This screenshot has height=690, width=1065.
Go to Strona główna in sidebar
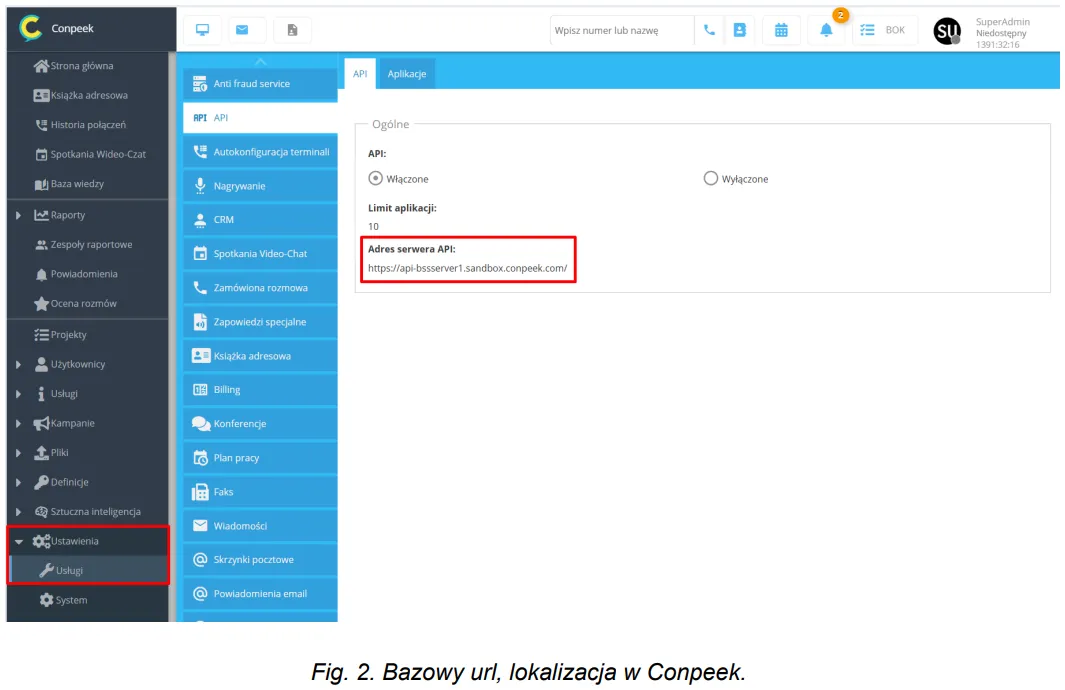pyautogui.click(x=81, y=66)
